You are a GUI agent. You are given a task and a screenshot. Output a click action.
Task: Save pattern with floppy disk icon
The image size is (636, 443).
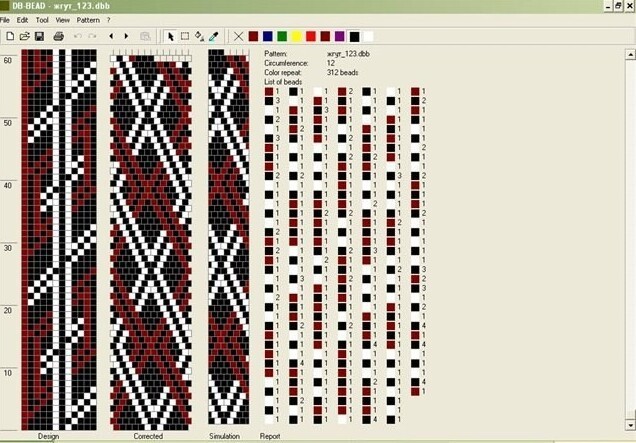[39, 36]
